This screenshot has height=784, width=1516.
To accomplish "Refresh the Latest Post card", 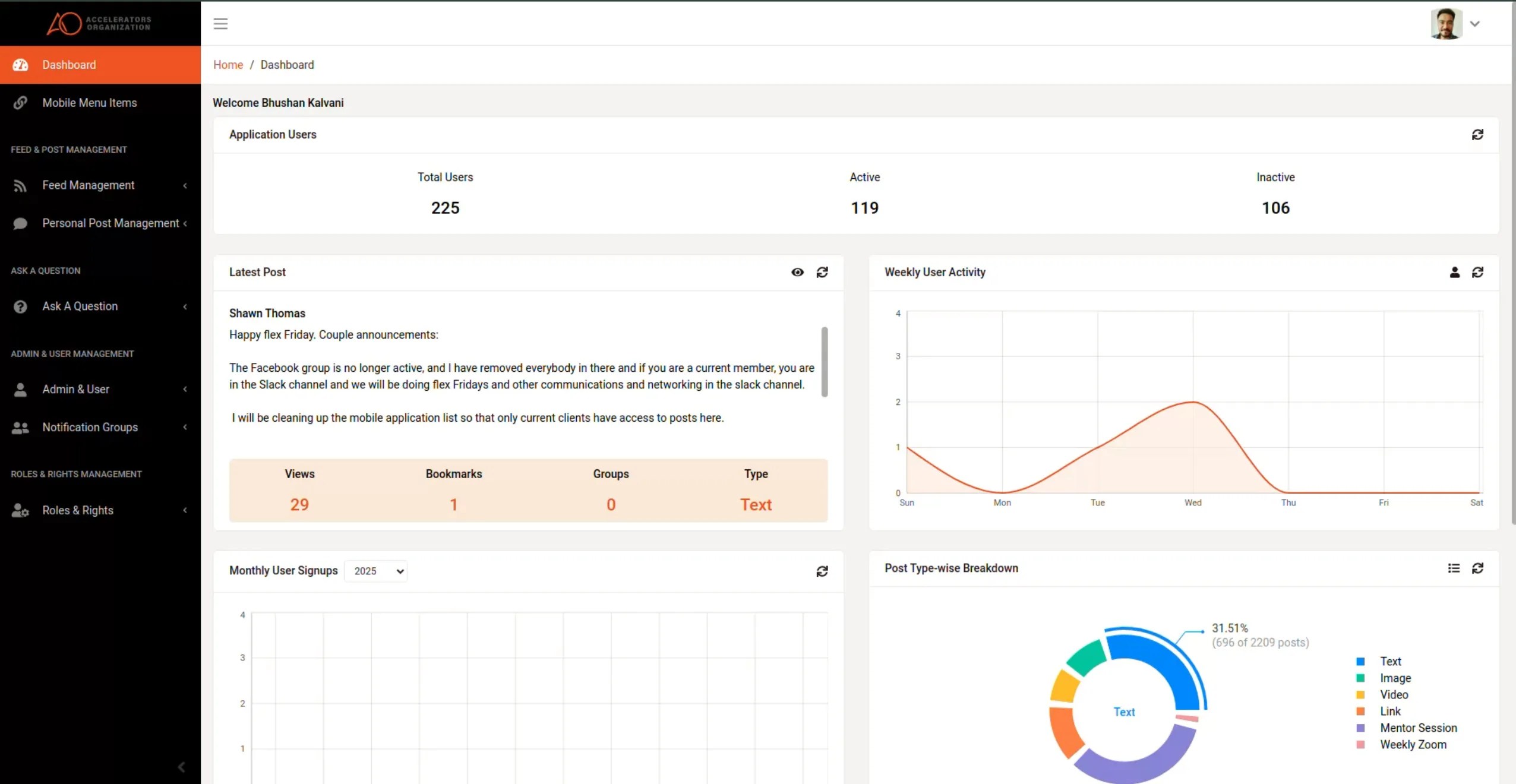I will coord(822,272).
